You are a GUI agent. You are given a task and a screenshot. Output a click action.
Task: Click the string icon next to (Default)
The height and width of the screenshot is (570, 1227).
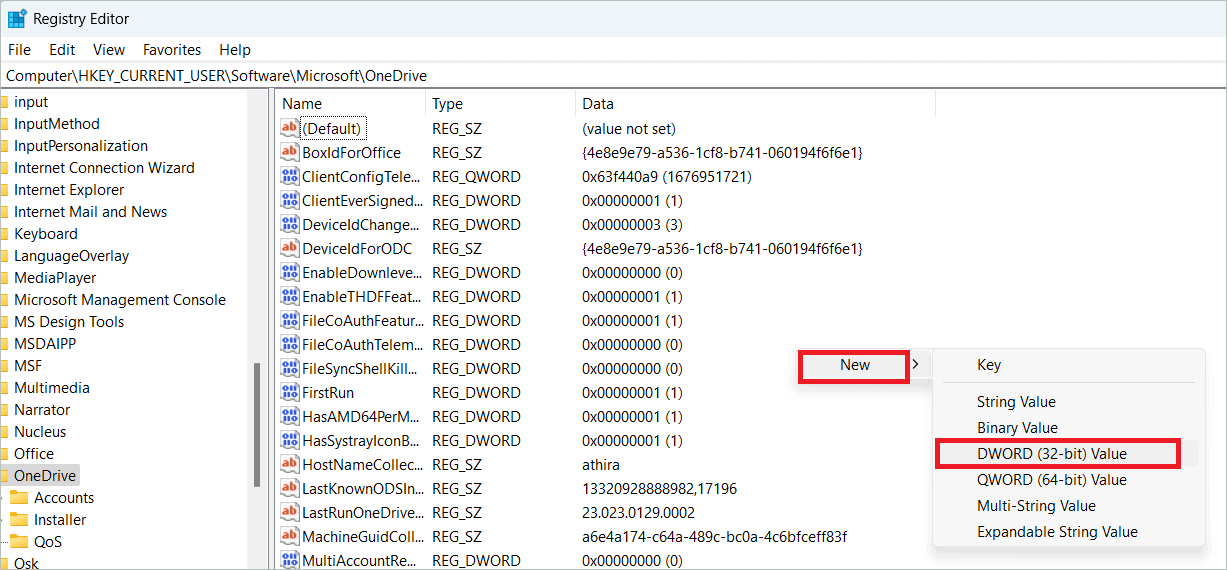[x=290, y=128]
